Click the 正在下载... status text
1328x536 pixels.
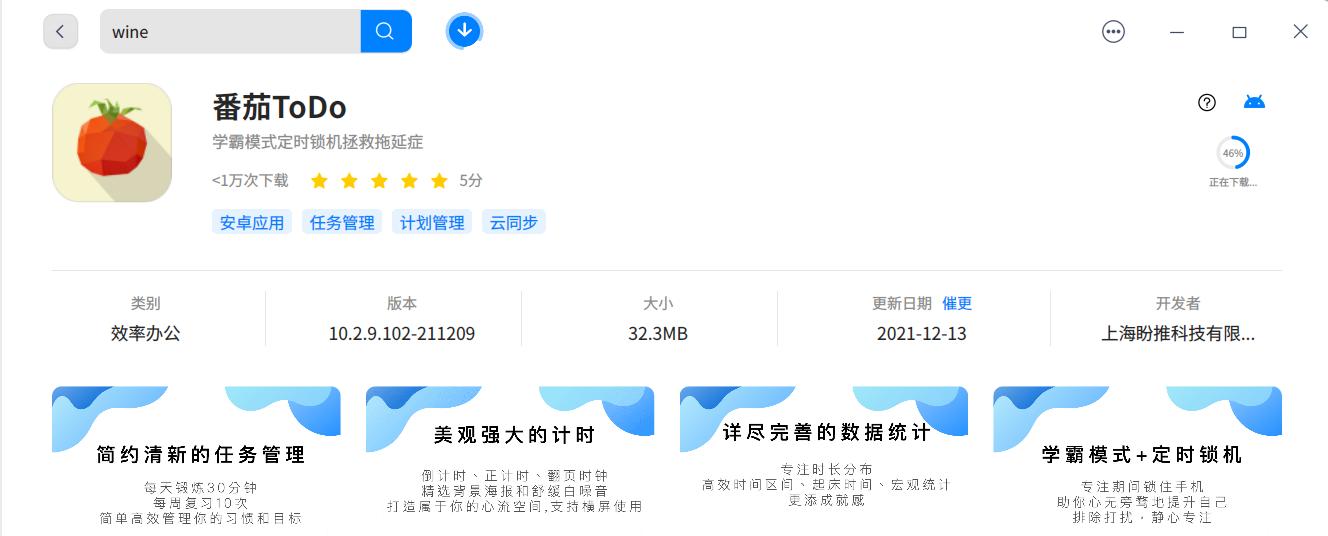point(1233,183)
